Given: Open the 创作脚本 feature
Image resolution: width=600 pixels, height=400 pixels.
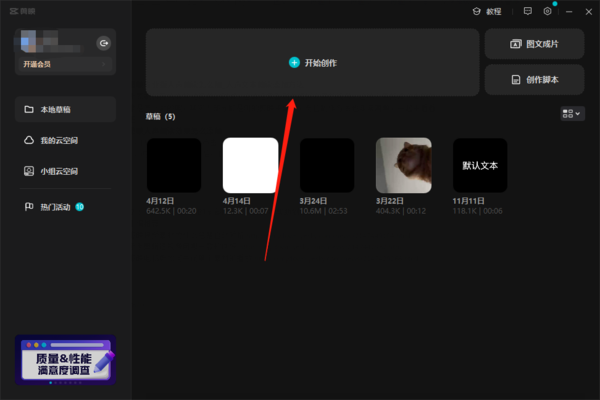Looking at the screenshot, I should 534,80.
